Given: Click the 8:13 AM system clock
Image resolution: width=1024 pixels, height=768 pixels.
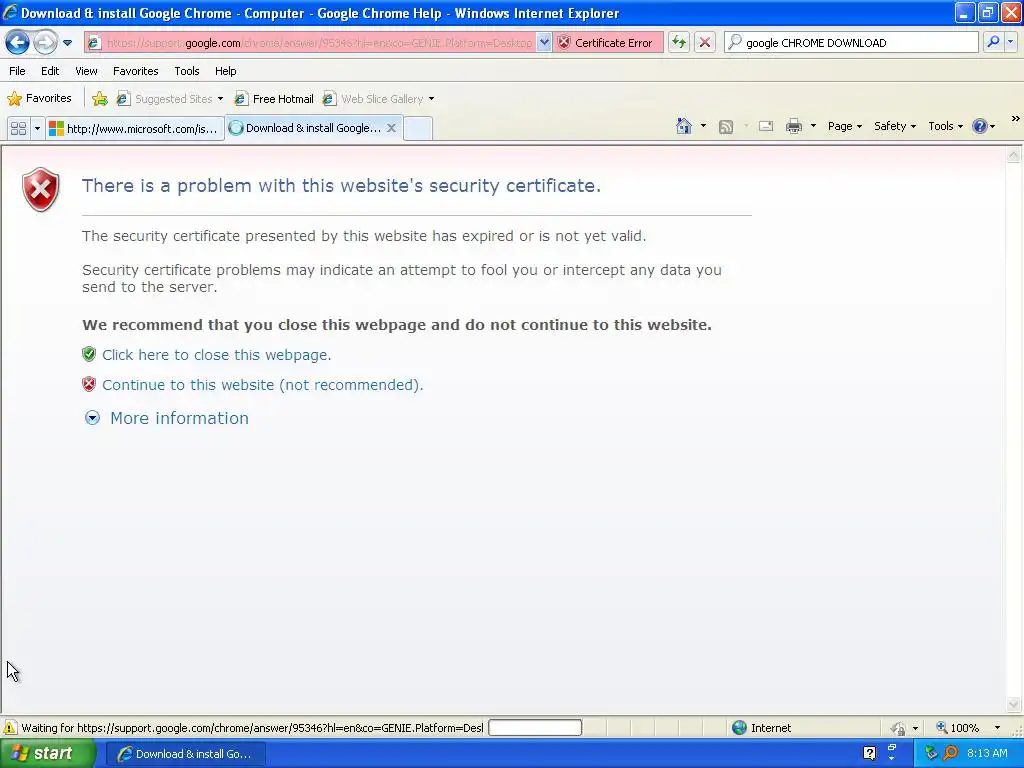Looking at the screenshot, I should [x=987, y=753].
